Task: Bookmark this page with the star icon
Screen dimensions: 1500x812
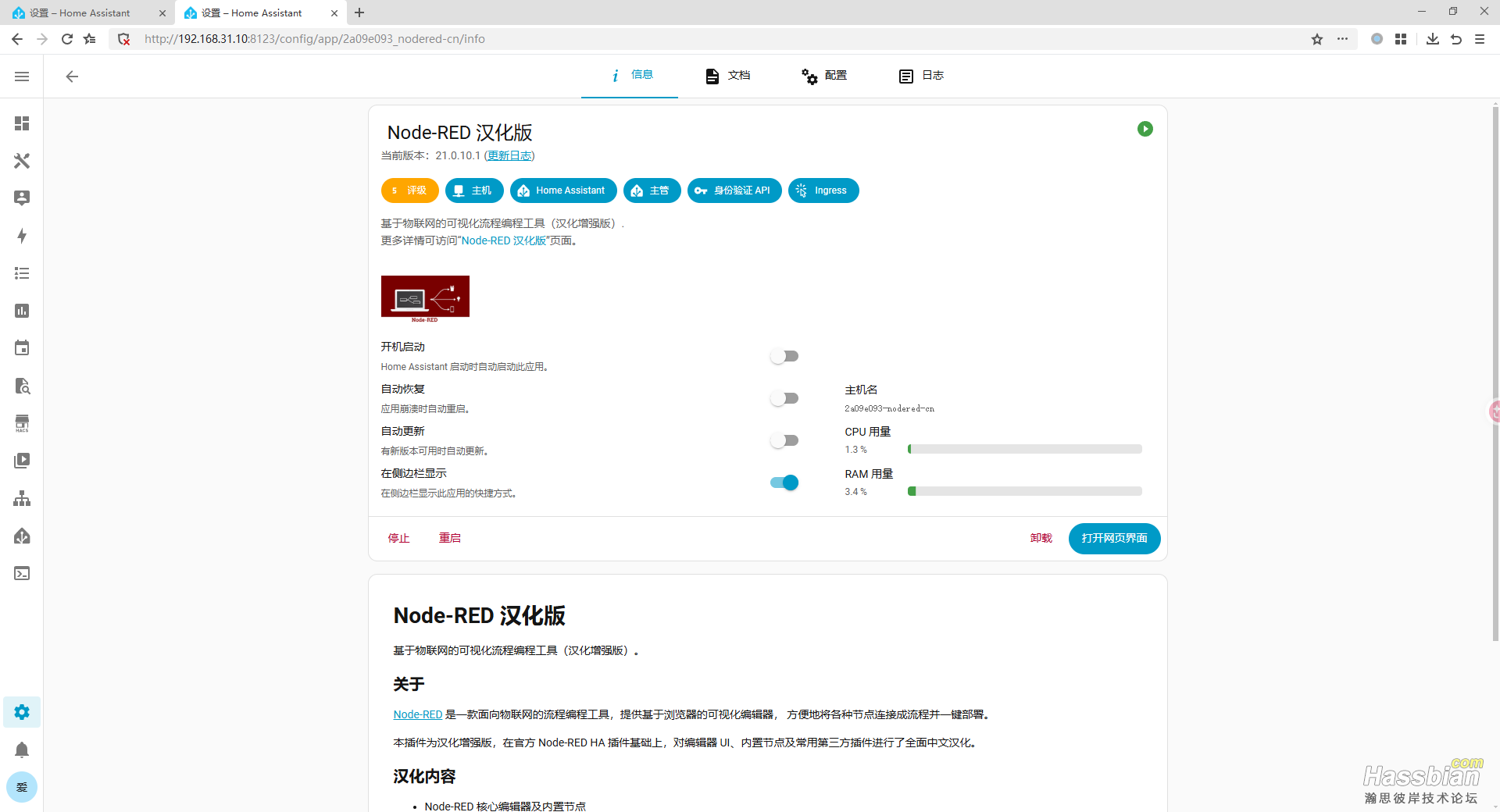Action: point(1317,39)
